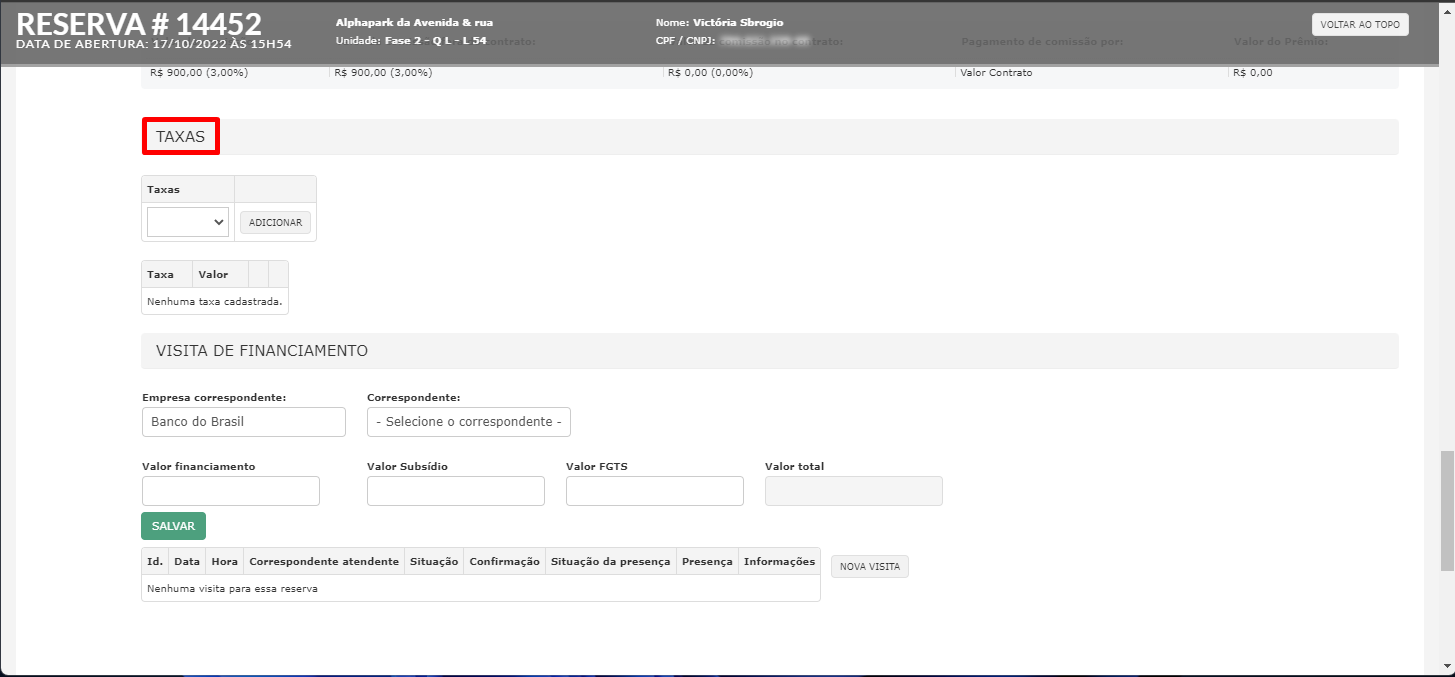Click the 'Informações' column header

tap(779, 562)
